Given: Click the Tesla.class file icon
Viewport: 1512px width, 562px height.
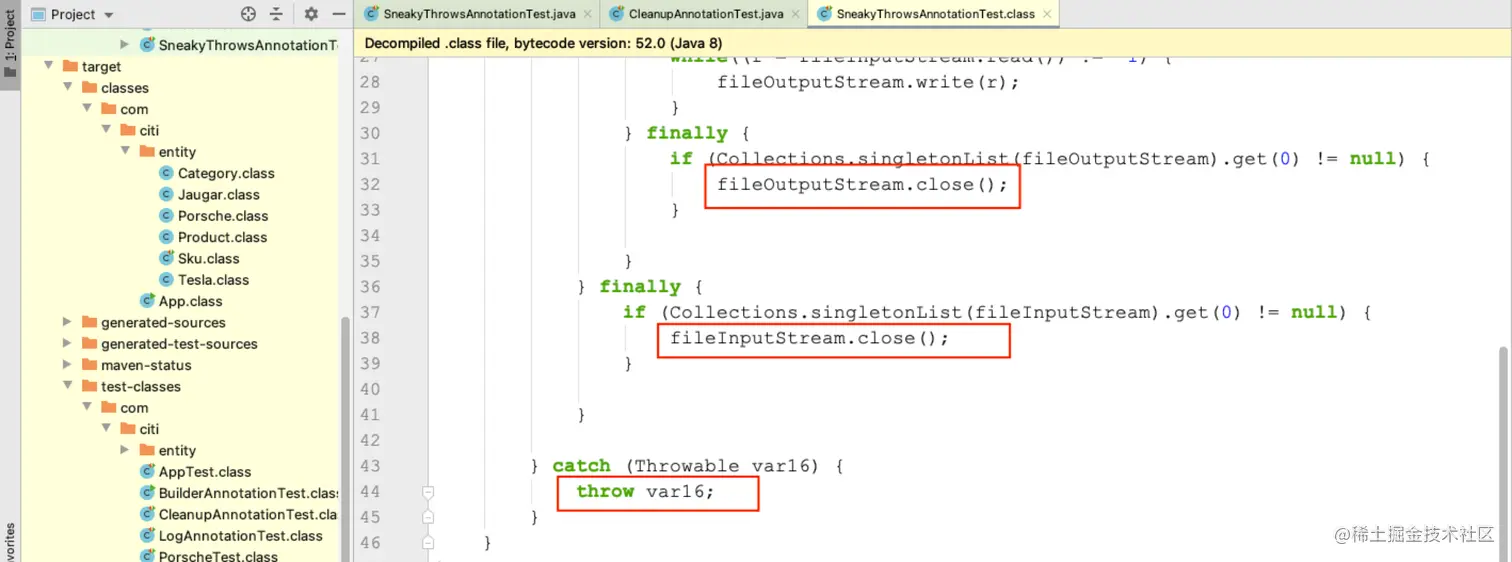Looking at the screenshot, I should [167, 280].
